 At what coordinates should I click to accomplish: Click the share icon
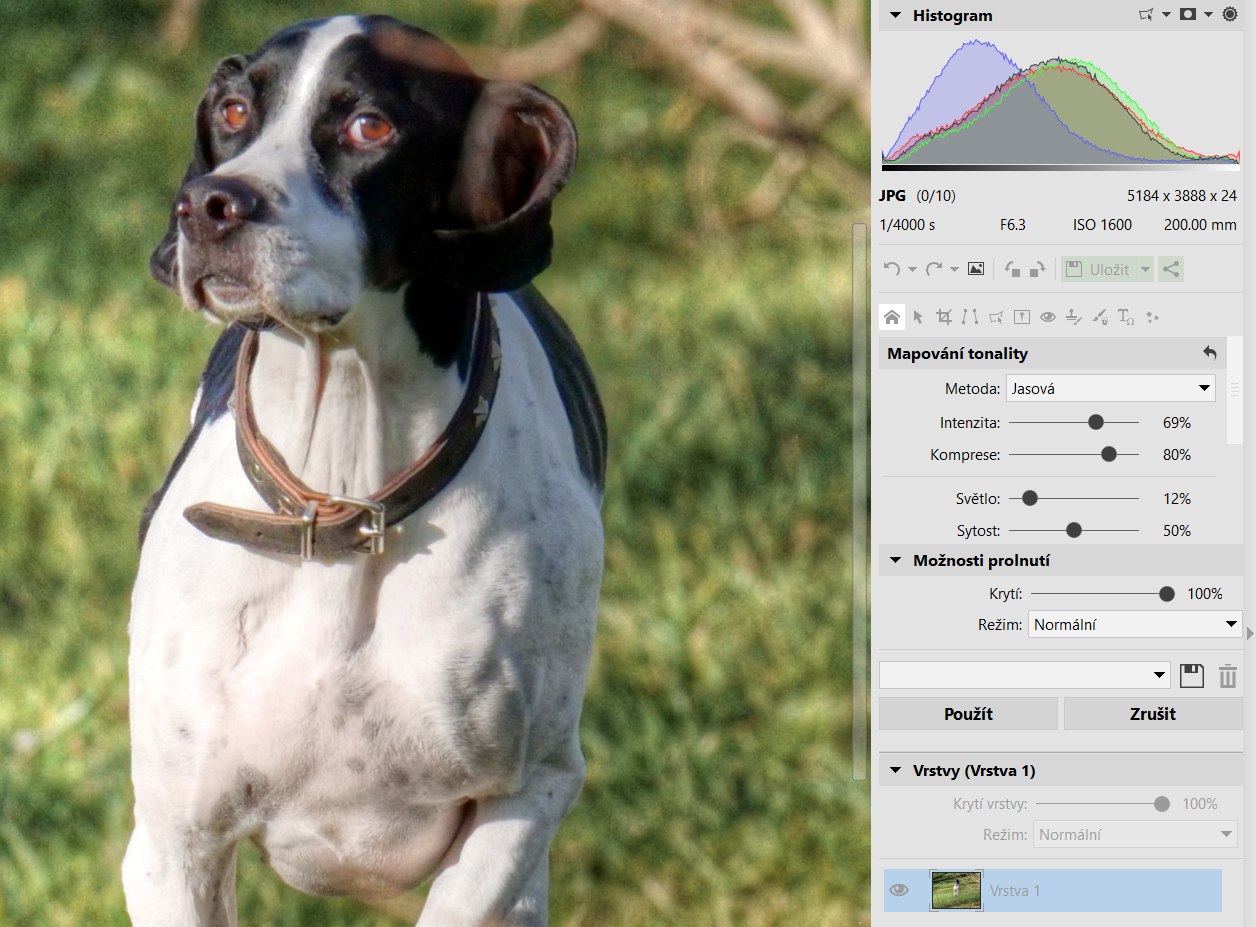(1171, 269)
